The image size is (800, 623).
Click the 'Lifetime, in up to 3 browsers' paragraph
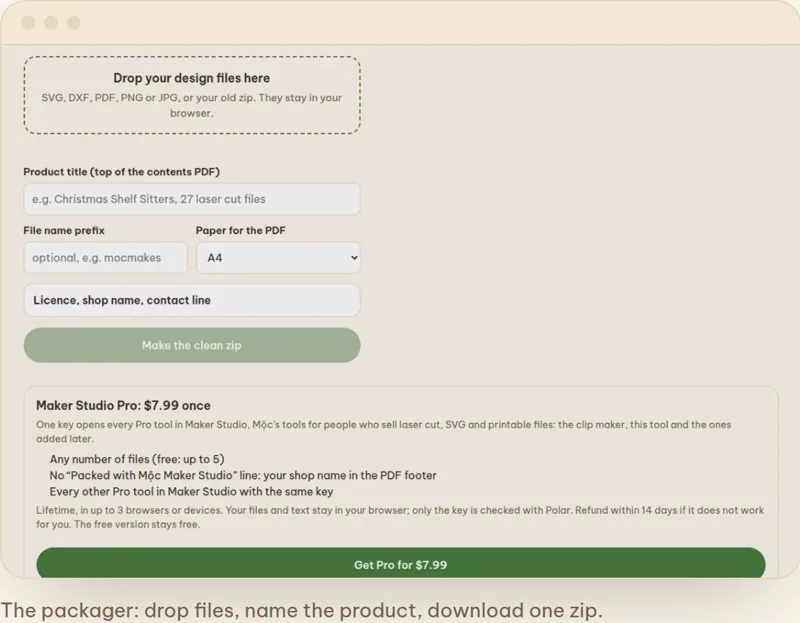pos(400,517)
